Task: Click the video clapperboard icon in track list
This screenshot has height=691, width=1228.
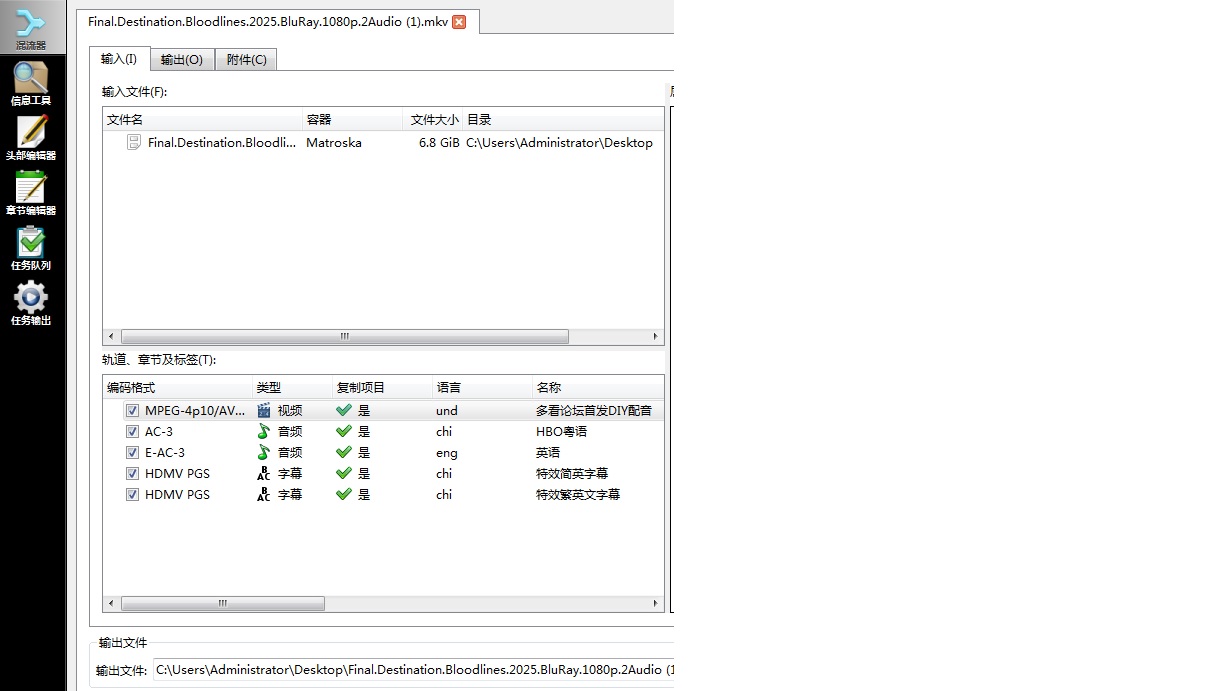Action: [x=264, y=411]
